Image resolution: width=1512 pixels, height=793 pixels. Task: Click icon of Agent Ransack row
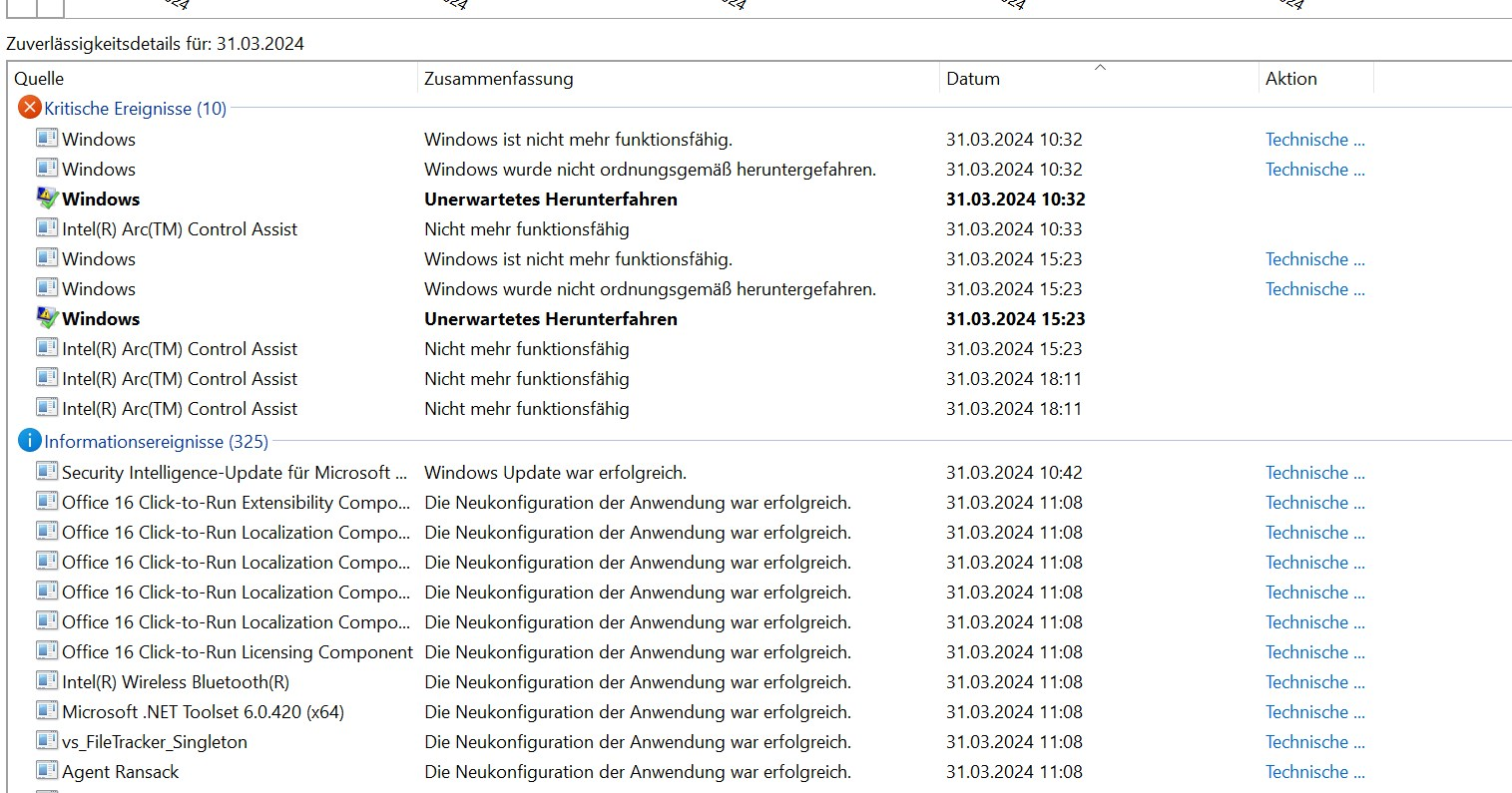(x=47, y=770)
